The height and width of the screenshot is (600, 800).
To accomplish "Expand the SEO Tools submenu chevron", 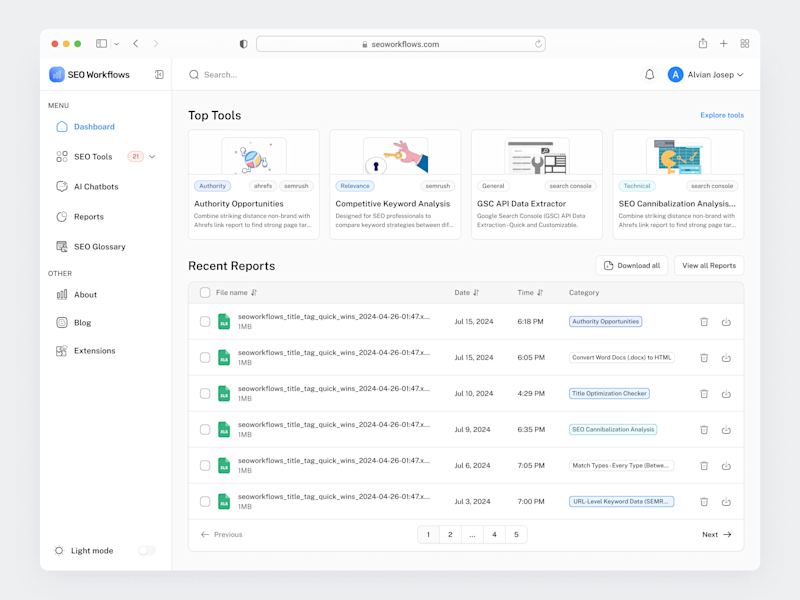I will pyautogui.click(x=152, y=157).
